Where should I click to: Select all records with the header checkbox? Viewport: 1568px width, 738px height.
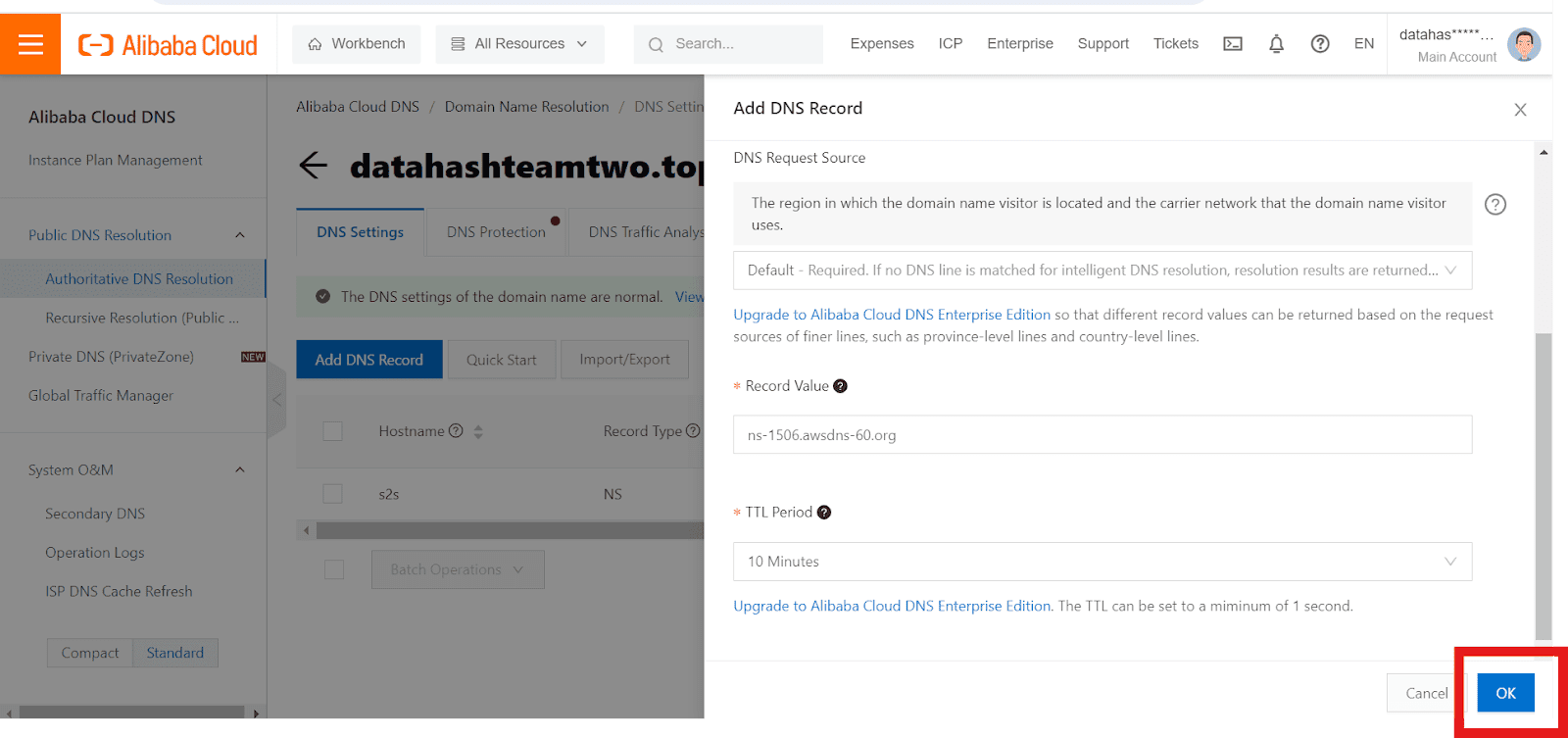click(333, 431)
